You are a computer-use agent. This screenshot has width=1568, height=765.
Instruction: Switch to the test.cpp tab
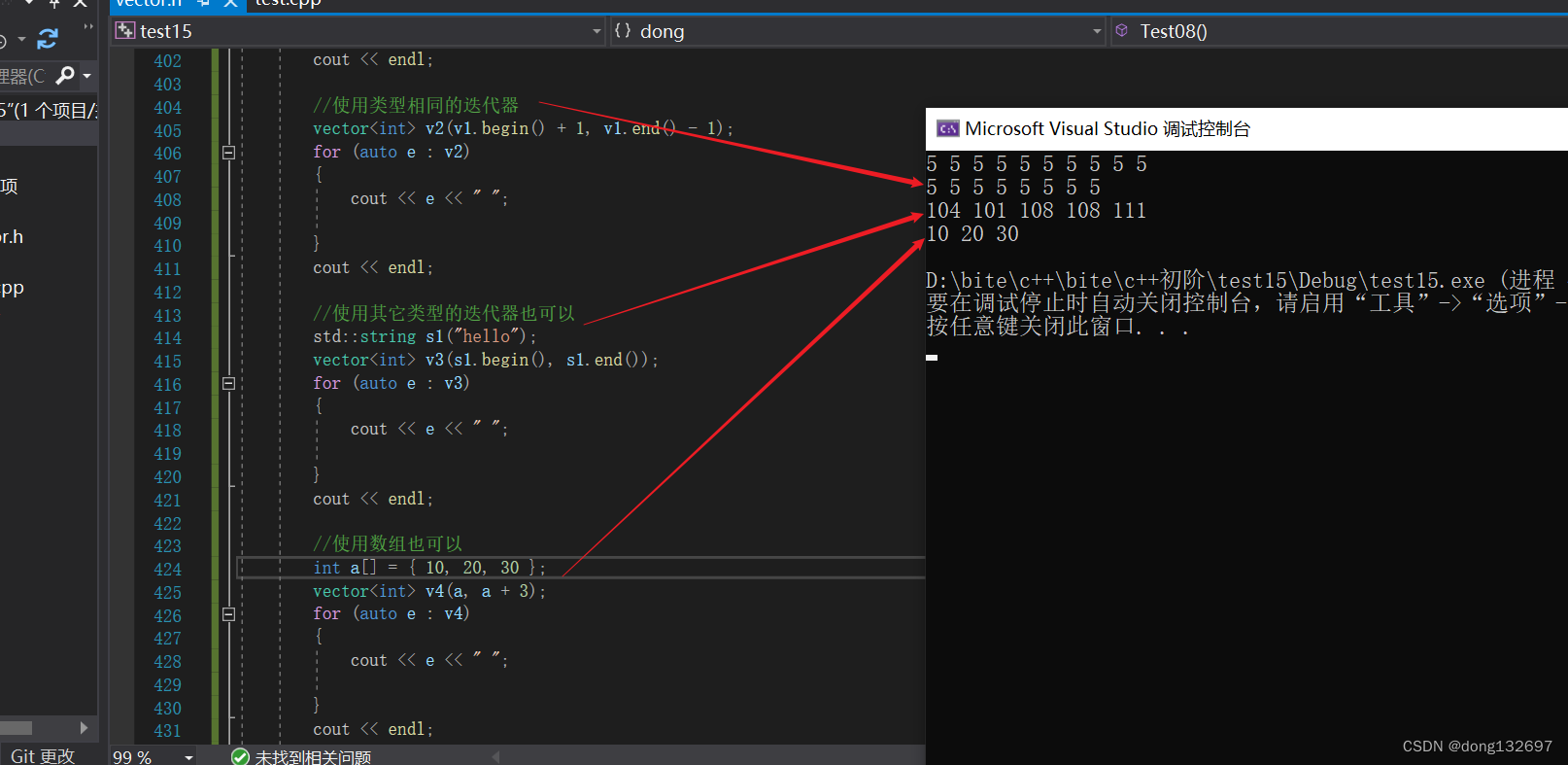click(x=288, y=4)
